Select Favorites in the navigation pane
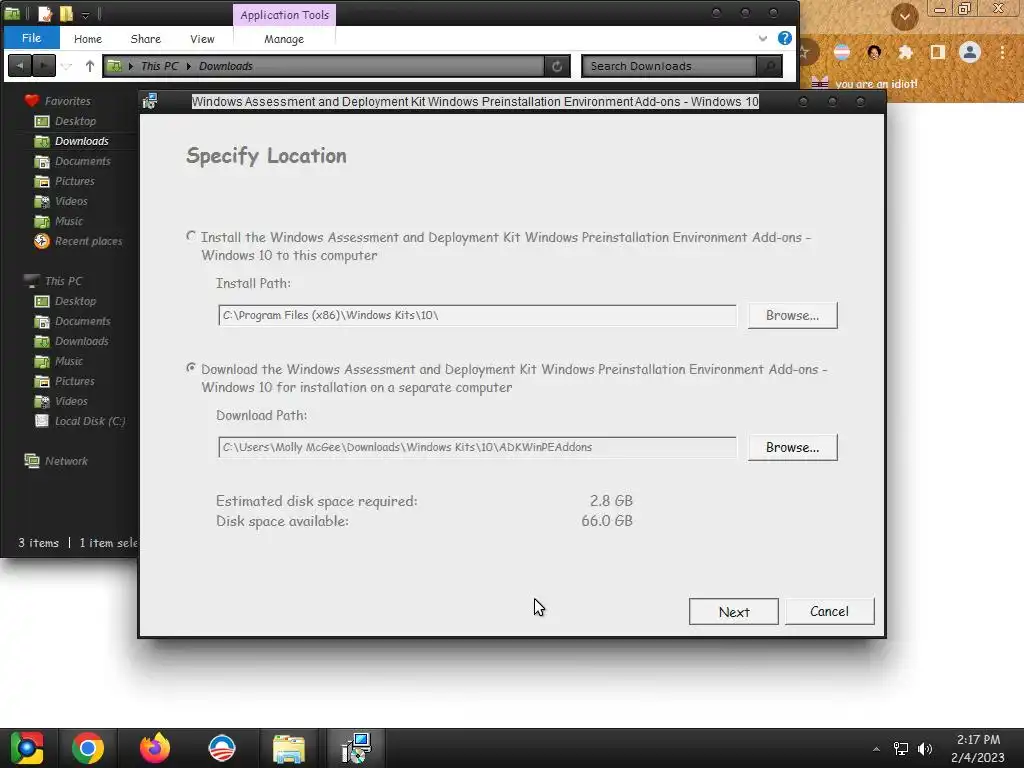The height and width of the screenshot is (768, 1024). point(67,101)
